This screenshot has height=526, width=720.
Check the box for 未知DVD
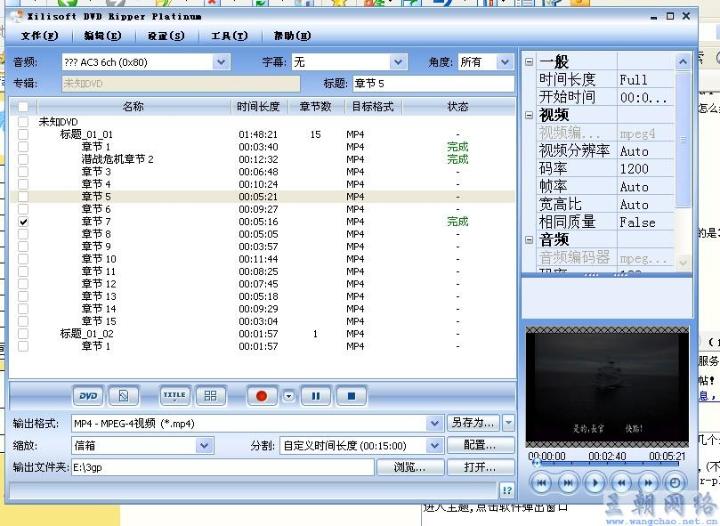tap(23, 122)
